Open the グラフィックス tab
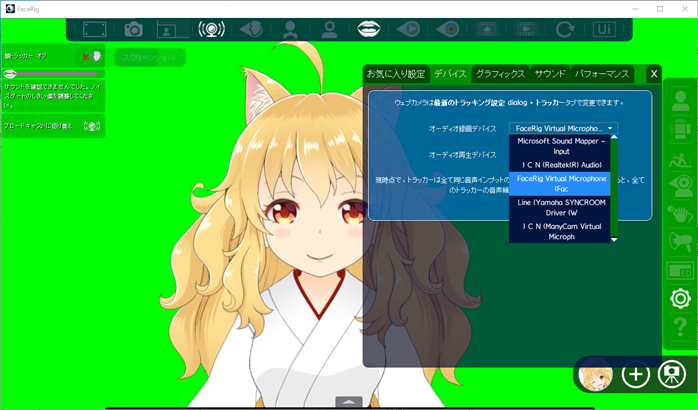The image size is (698, 410). pyautogui.click(x=501, y=74)
